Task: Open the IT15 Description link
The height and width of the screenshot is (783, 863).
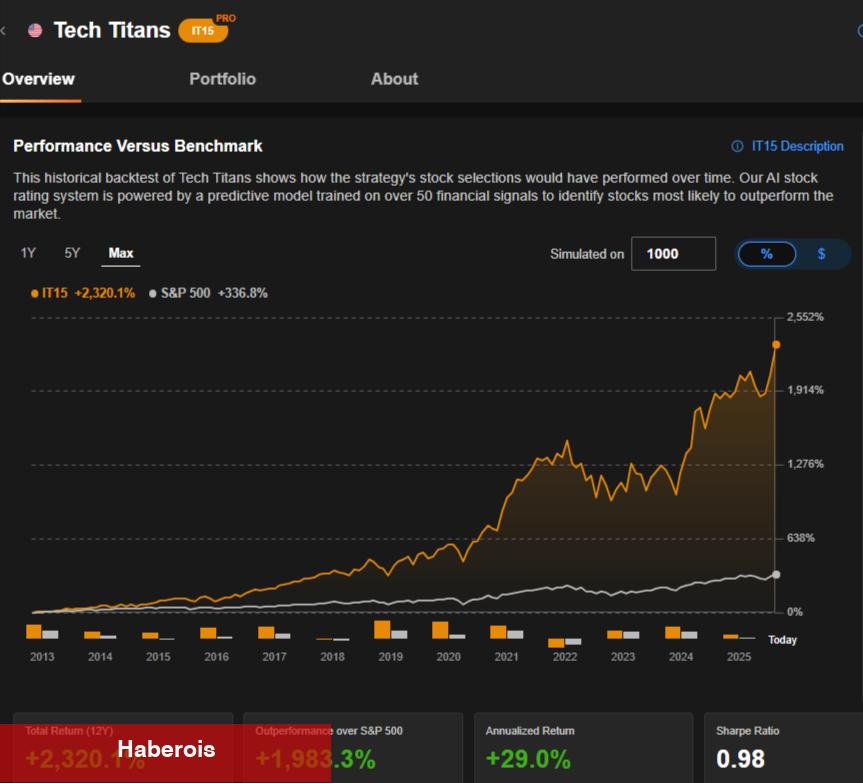Action: (797, 146)
